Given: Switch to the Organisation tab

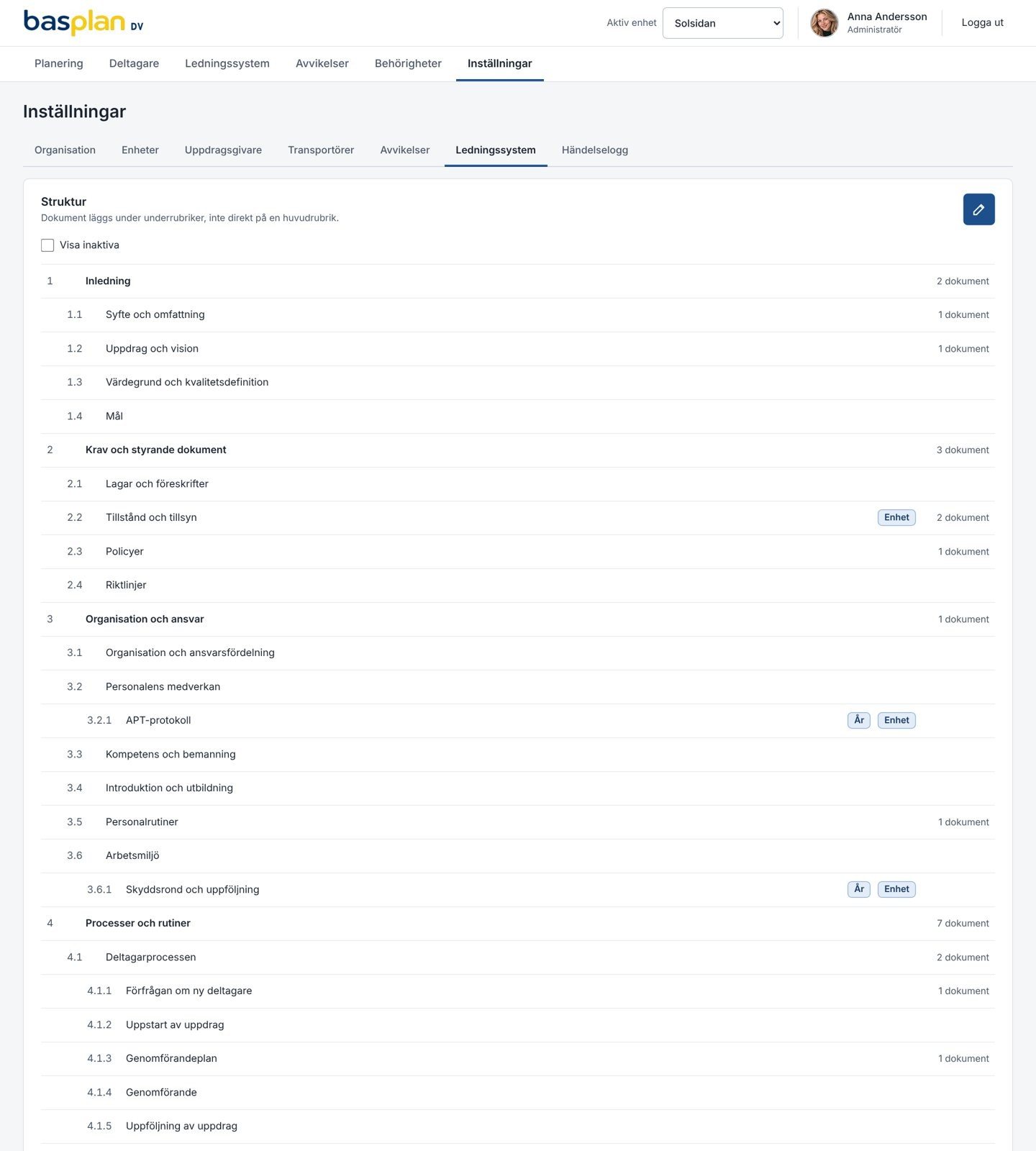Looking at the screenshot, I should pyautogui.click(x=65, y=150).
